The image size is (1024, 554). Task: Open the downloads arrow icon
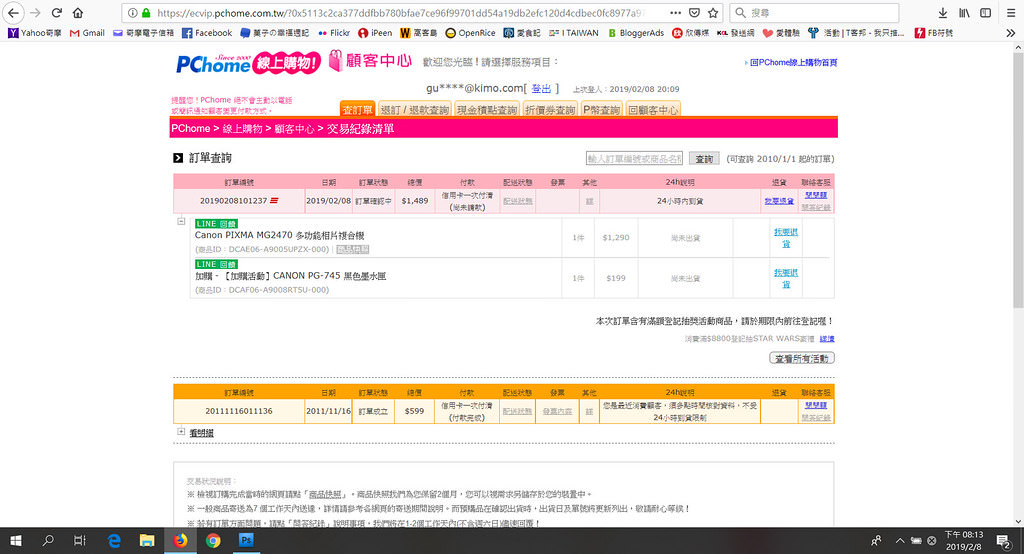pos(942,12)
